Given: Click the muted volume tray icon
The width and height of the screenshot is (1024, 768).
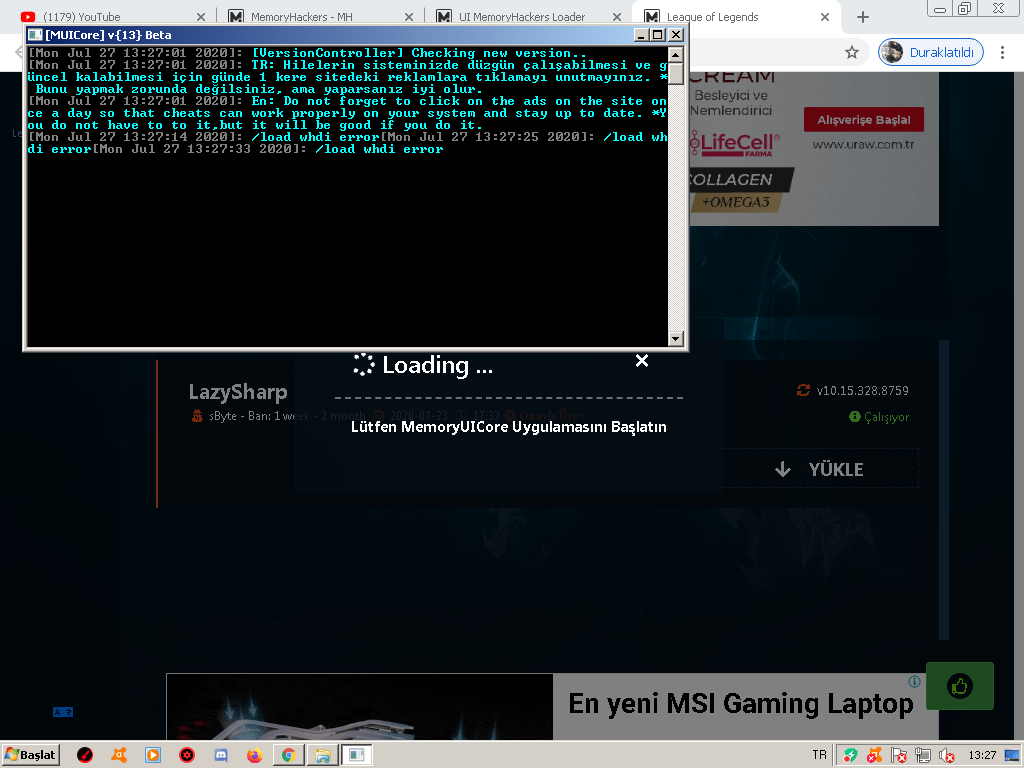Looking at the screenshot, I should pyautogui.click(x=946, y=756).
